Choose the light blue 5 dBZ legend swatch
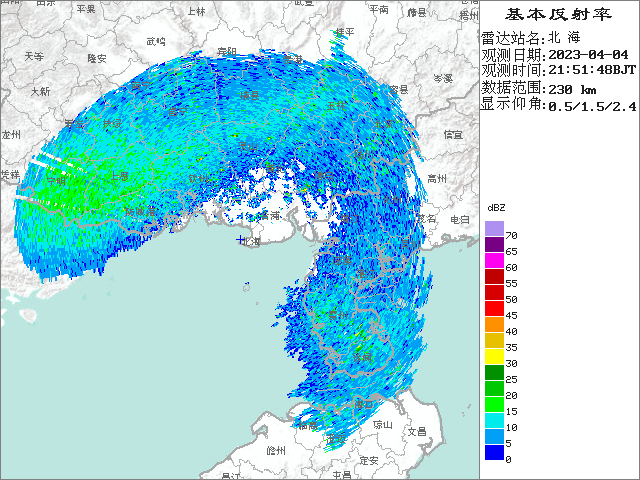 494,436
